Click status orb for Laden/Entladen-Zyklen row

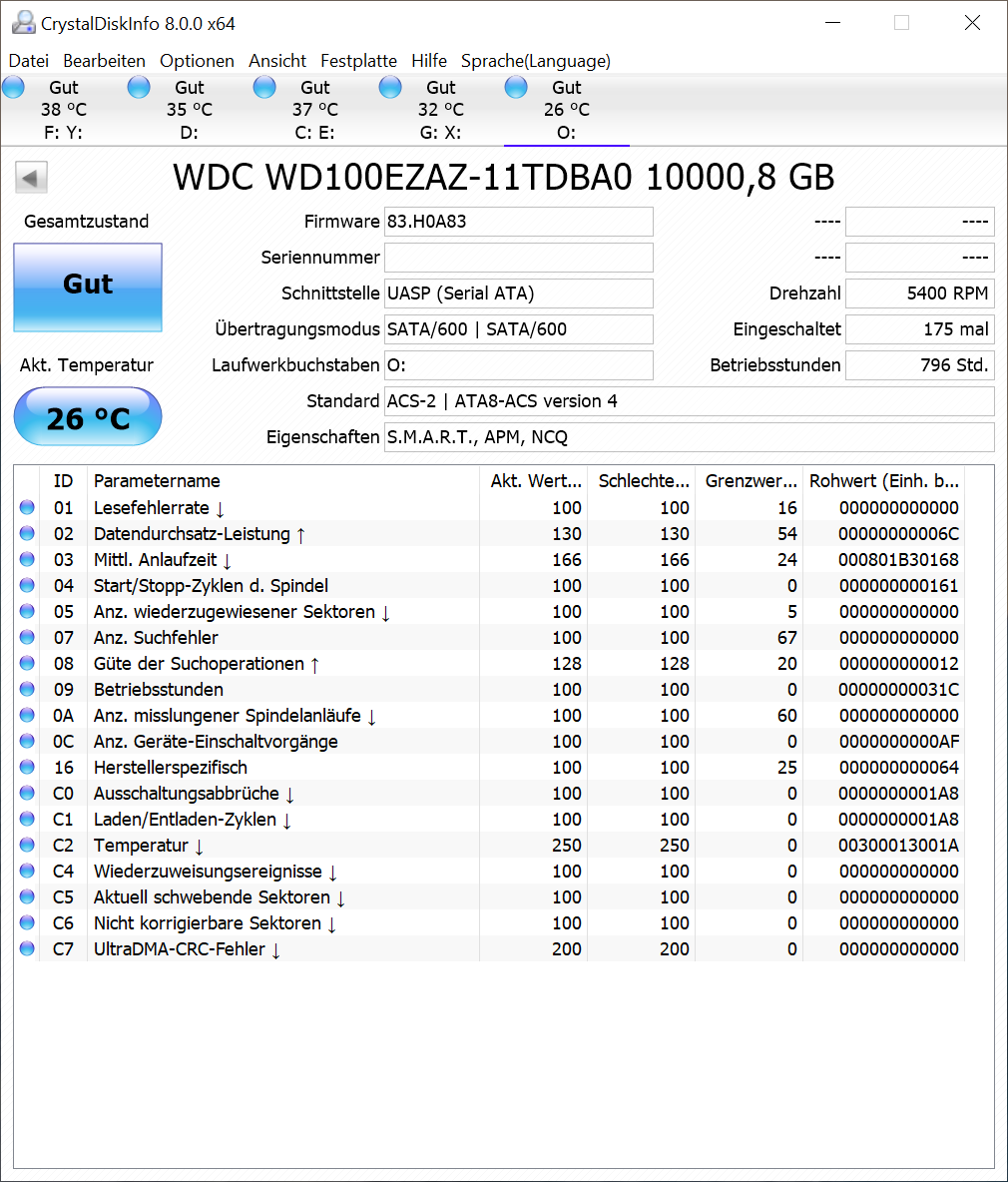27,820
